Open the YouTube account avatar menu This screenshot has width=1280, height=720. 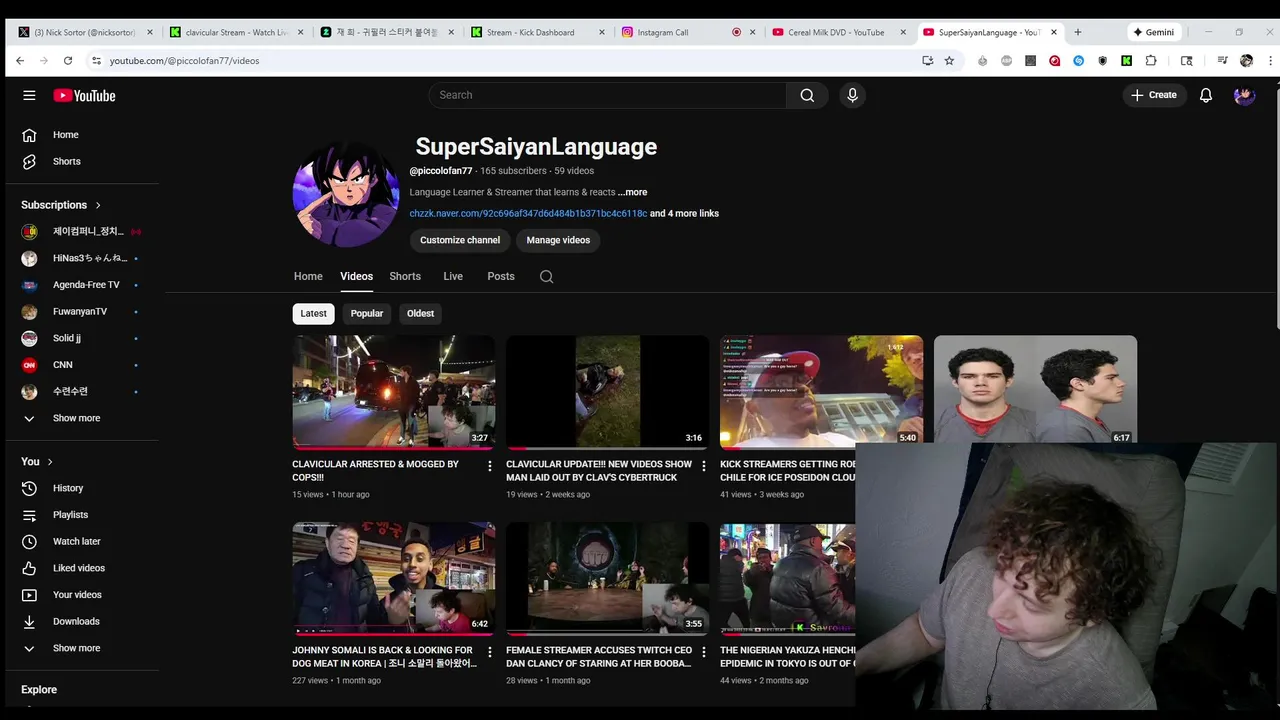click(x=1244, y=95)
